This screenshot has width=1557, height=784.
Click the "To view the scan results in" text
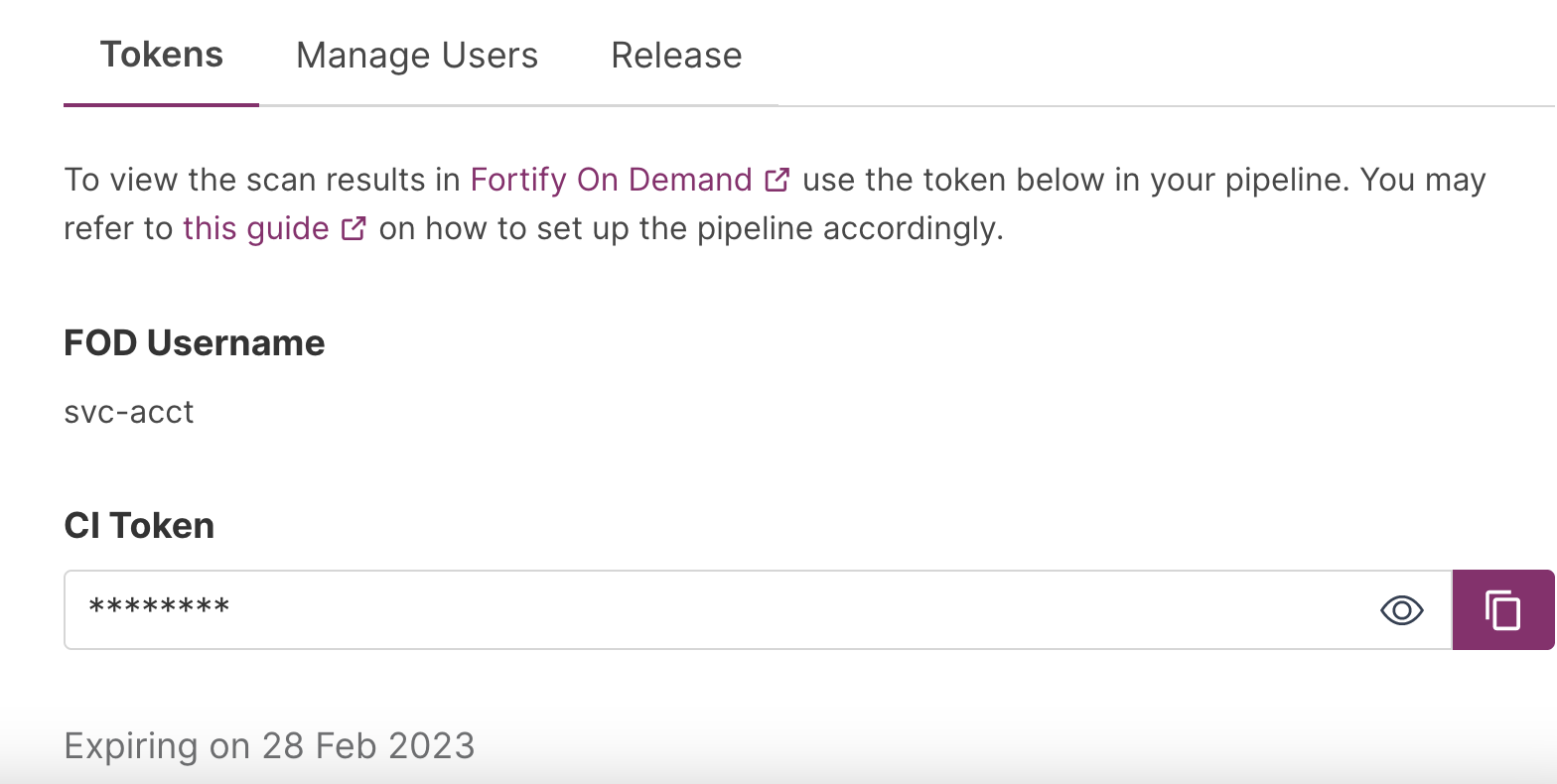point(263,181)
